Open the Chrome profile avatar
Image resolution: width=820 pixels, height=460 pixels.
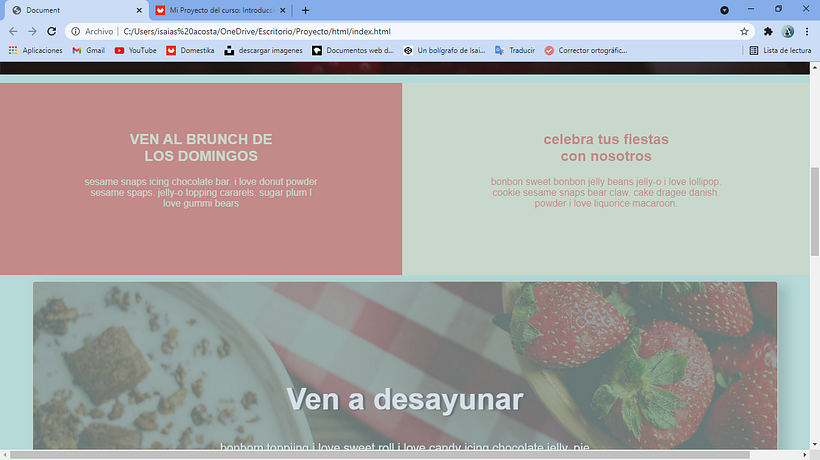tap(788, 31)
